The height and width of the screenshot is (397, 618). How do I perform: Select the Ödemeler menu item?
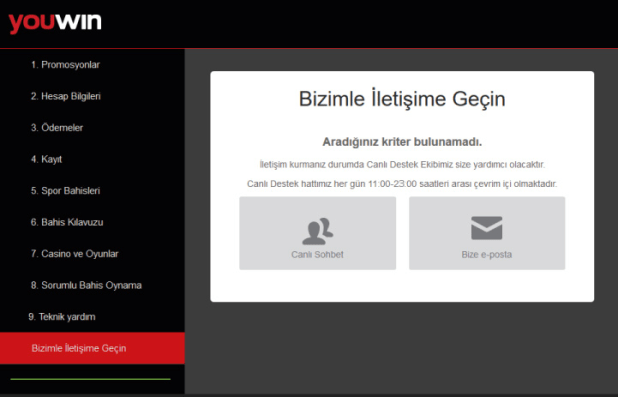pos(57,128)
